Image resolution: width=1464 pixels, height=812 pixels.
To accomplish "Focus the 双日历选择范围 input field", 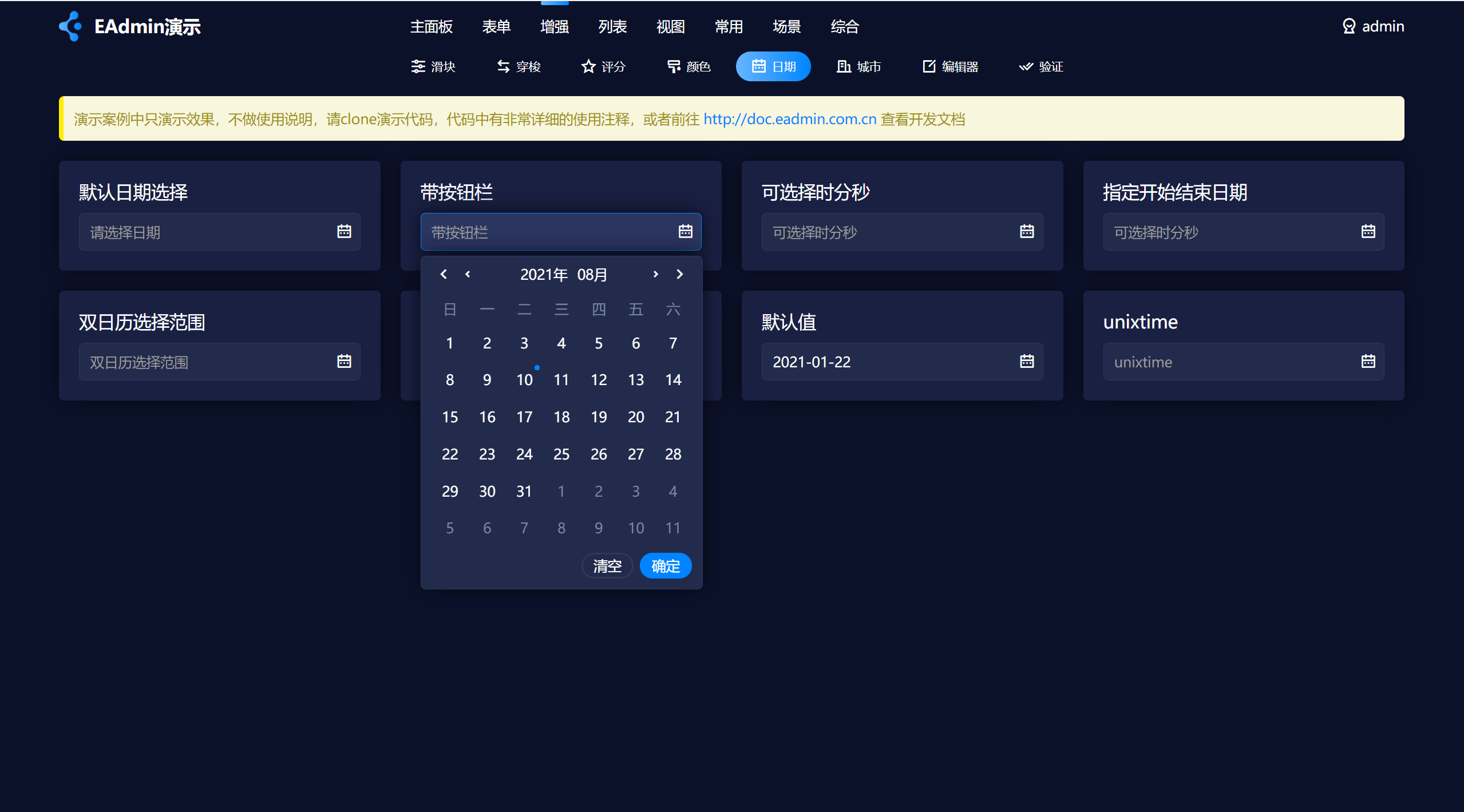I will coord(220,362).
